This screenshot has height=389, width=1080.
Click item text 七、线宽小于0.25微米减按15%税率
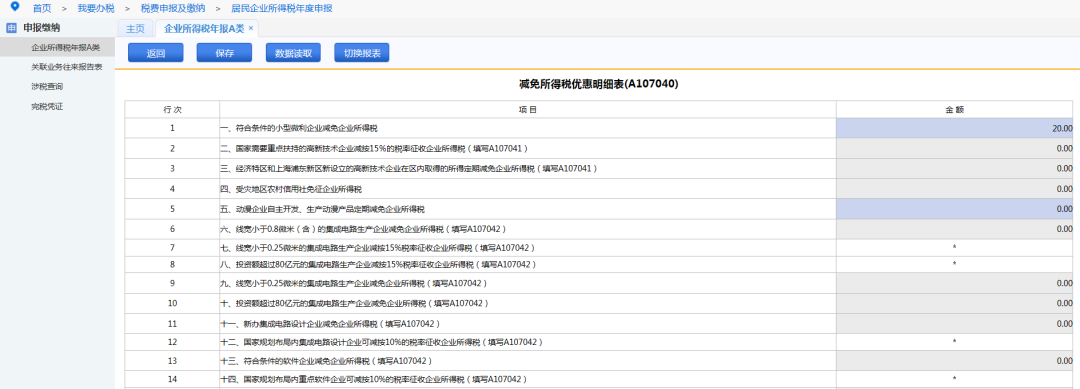coord(377,247)
